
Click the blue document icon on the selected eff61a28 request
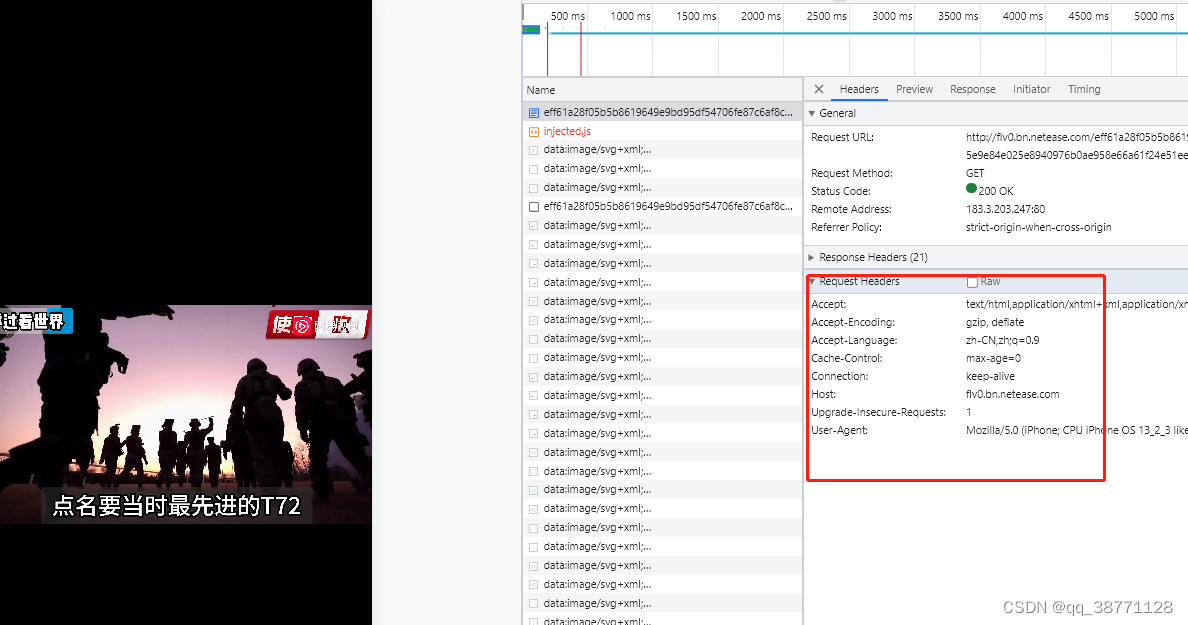[533, 112]
